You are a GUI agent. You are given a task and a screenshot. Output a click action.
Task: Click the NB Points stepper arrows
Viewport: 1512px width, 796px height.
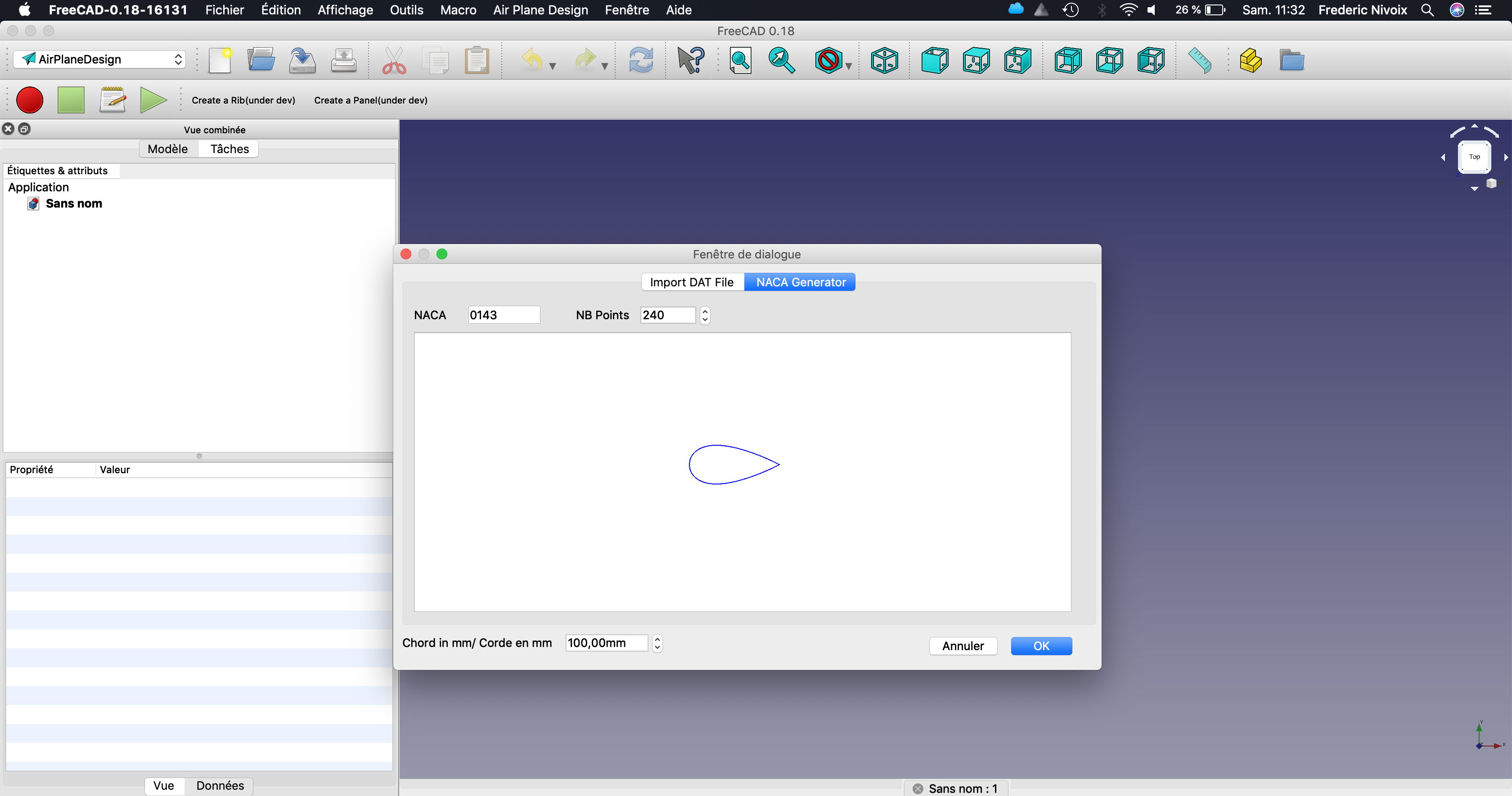[705, 316]
